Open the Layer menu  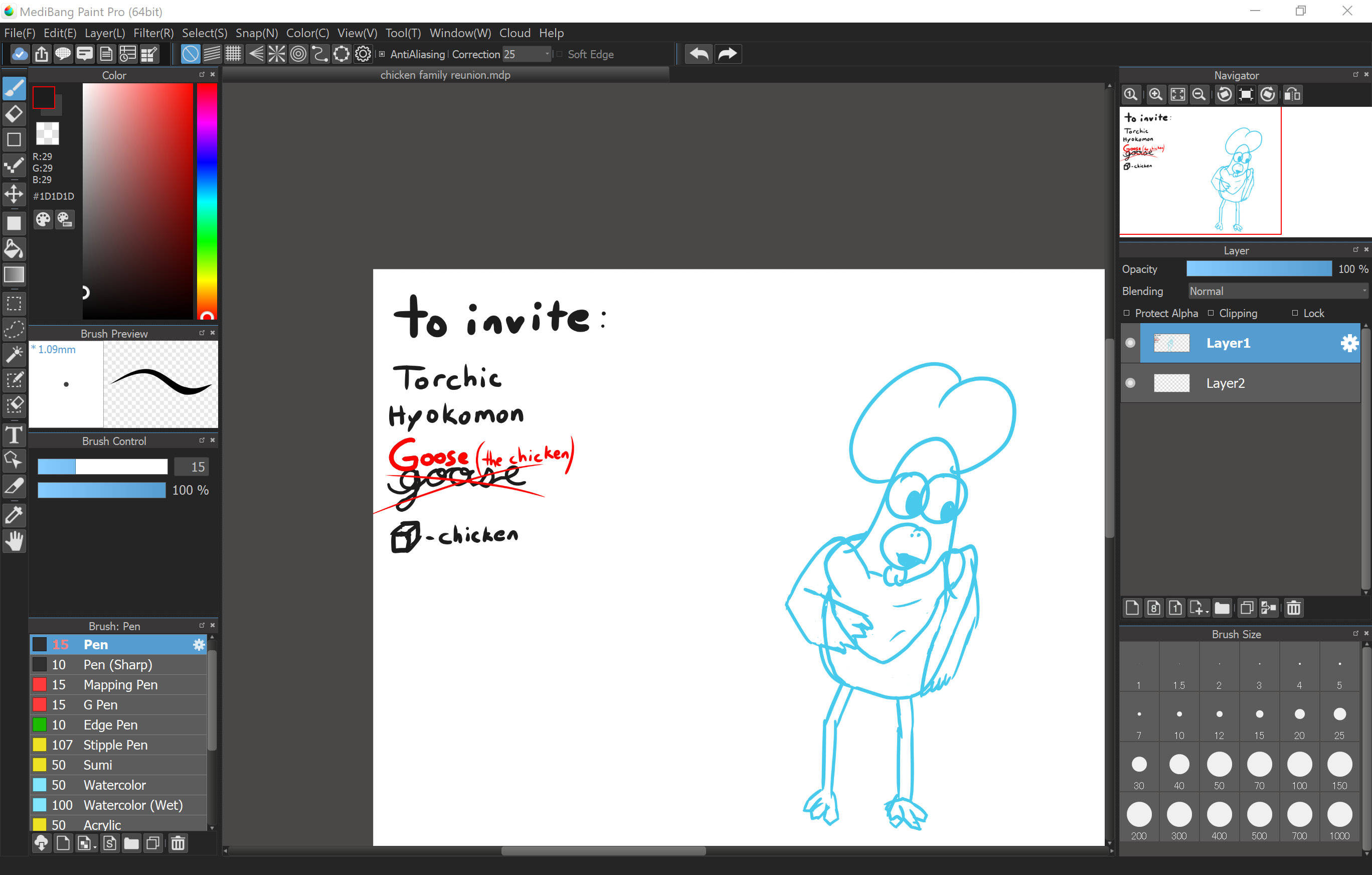[x=105, y=33]
